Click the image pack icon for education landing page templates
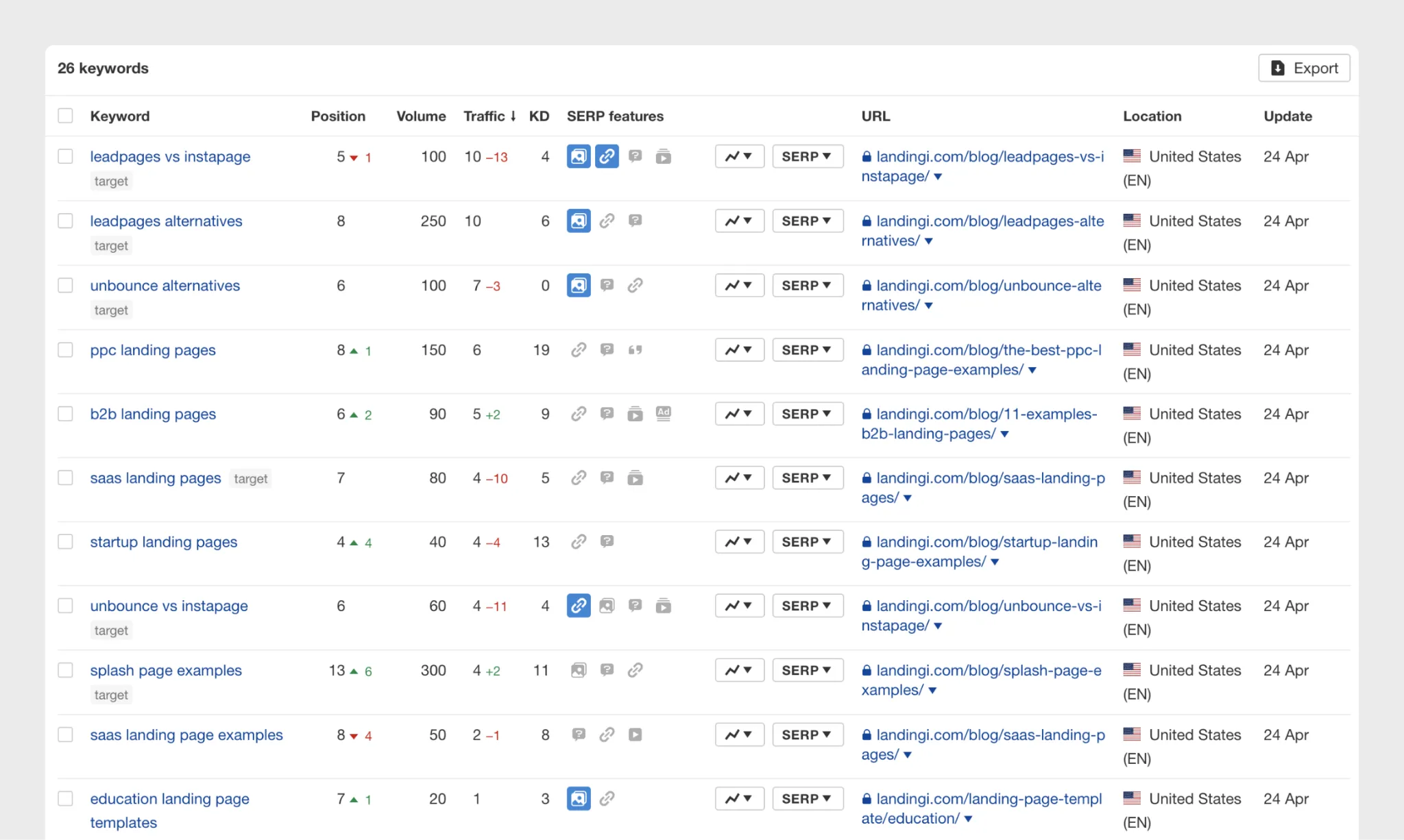Viewport: 1404px width, 840px height. pos(579,798)
